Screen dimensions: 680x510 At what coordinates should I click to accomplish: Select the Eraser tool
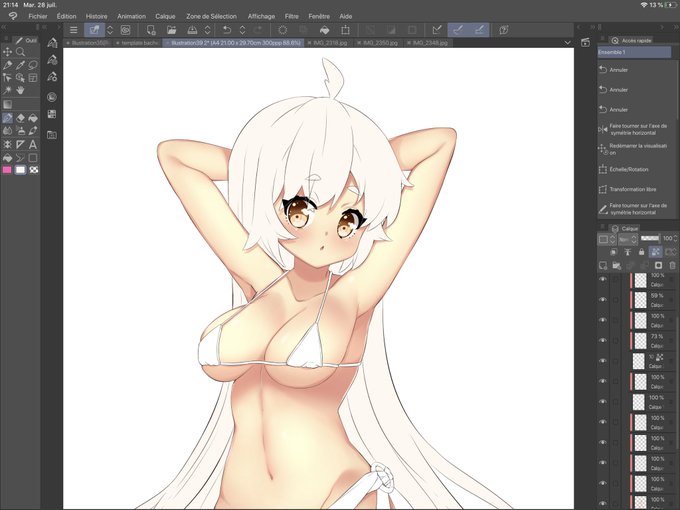click(x=20, y=118)
